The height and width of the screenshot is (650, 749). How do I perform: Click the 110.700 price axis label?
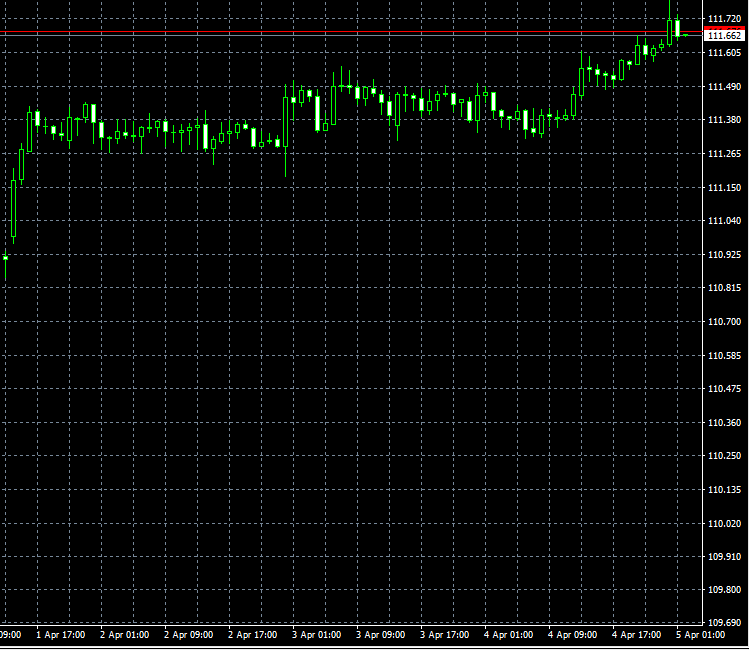coord(724,321)
